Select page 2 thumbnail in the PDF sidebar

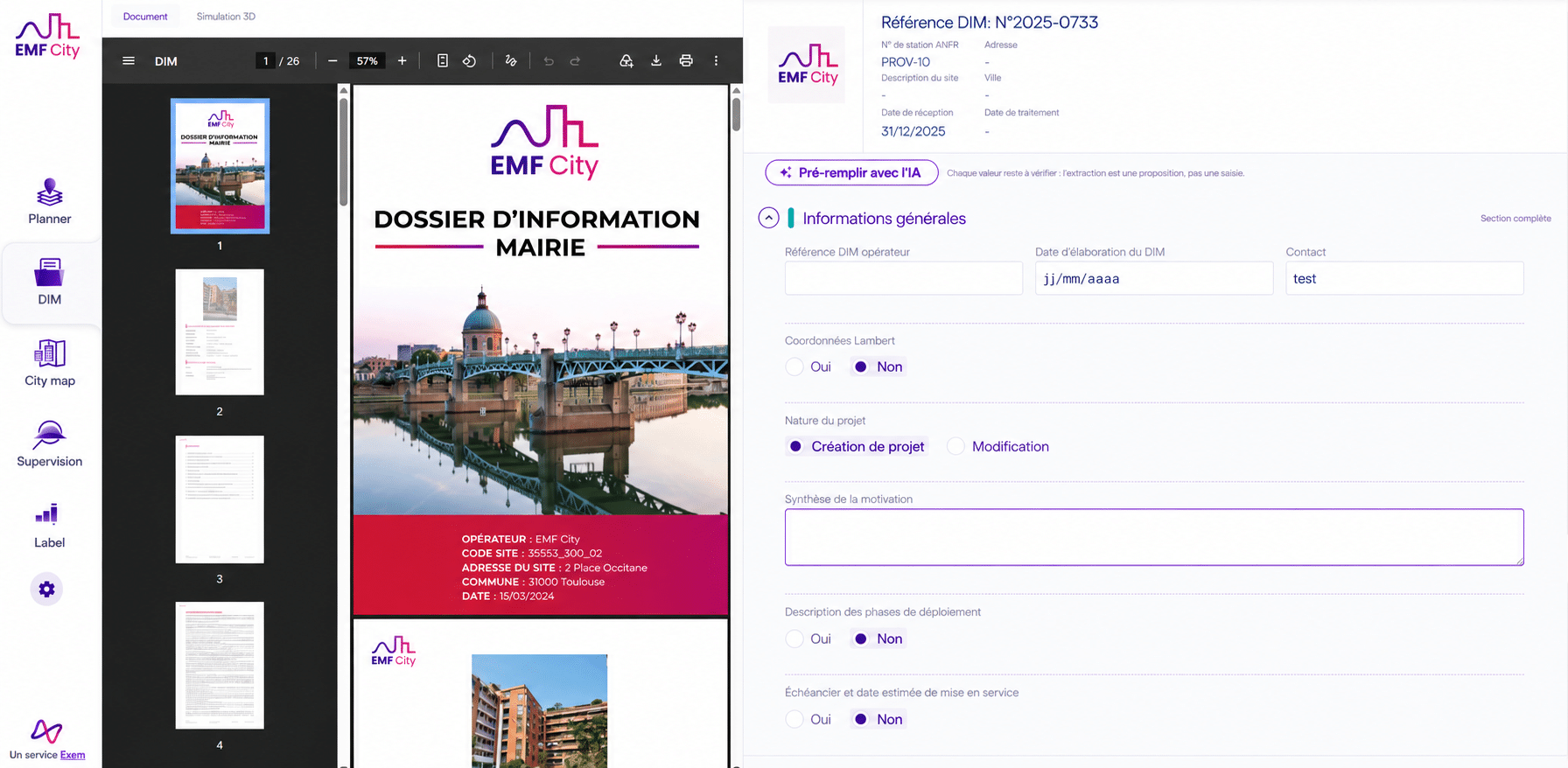pos(220,332)
